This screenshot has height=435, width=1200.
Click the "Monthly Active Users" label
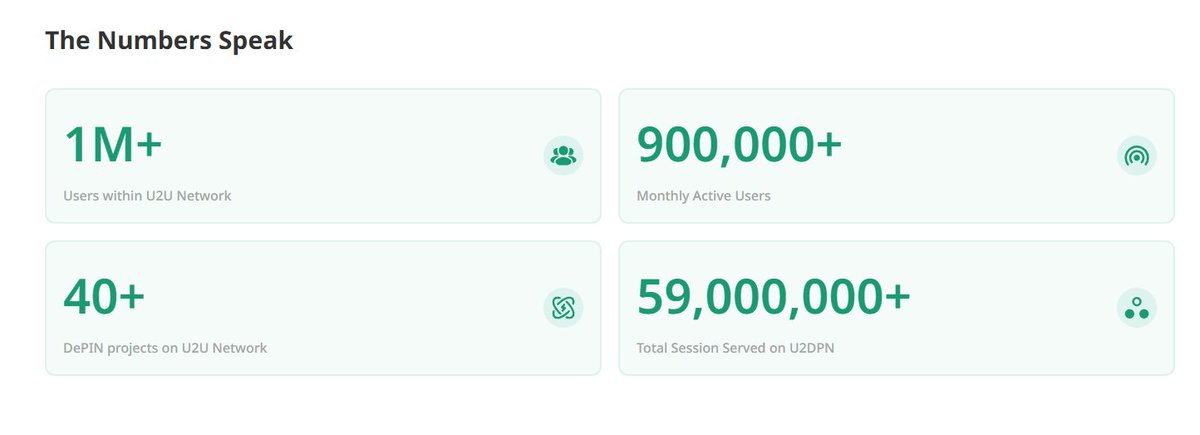point(704,196)
